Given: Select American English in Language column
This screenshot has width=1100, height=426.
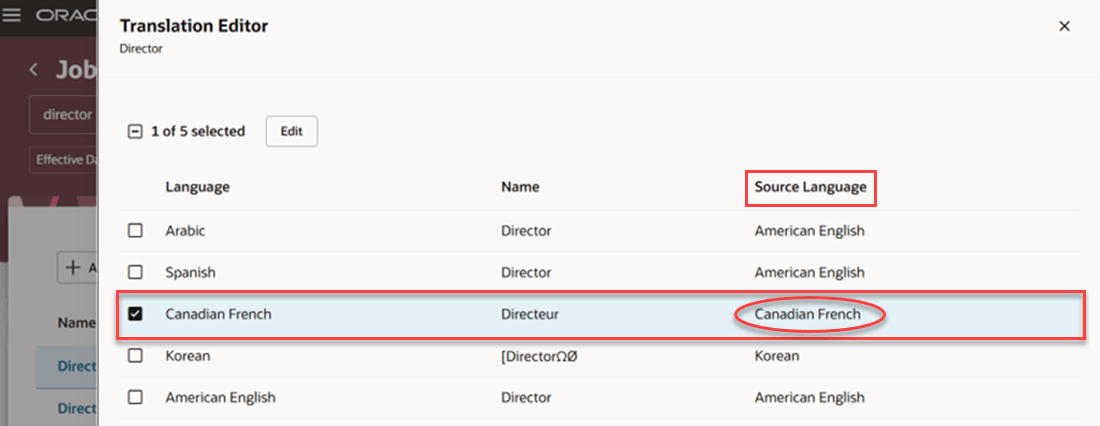Looking at the screenshot, I should [220, 397].
